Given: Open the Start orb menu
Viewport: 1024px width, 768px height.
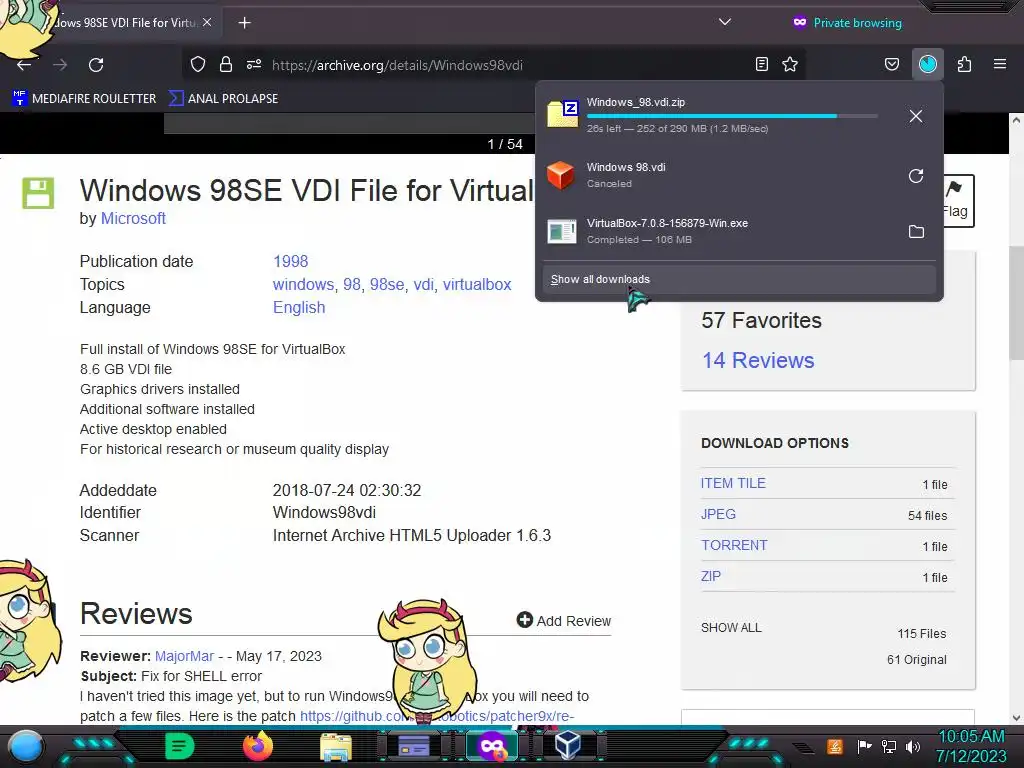Looking at the screenshot, I should [25, 746].
